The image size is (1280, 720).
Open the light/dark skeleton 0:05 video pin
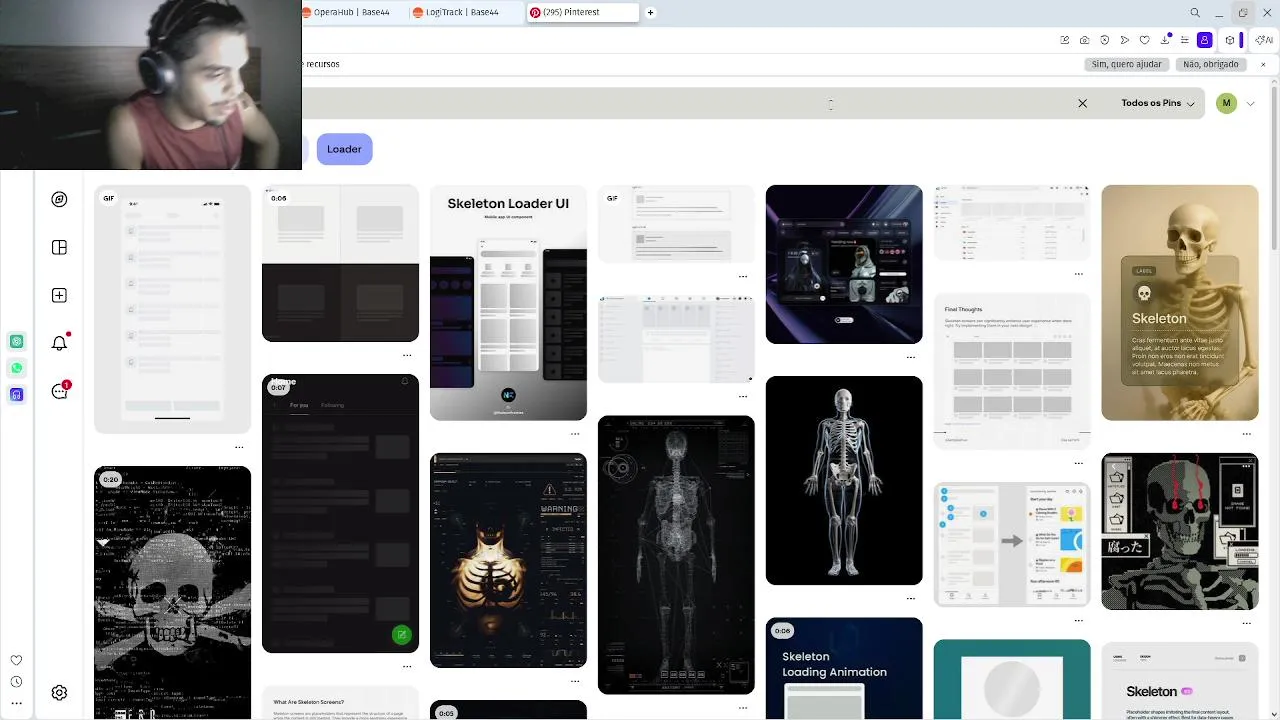pos(340,263)
